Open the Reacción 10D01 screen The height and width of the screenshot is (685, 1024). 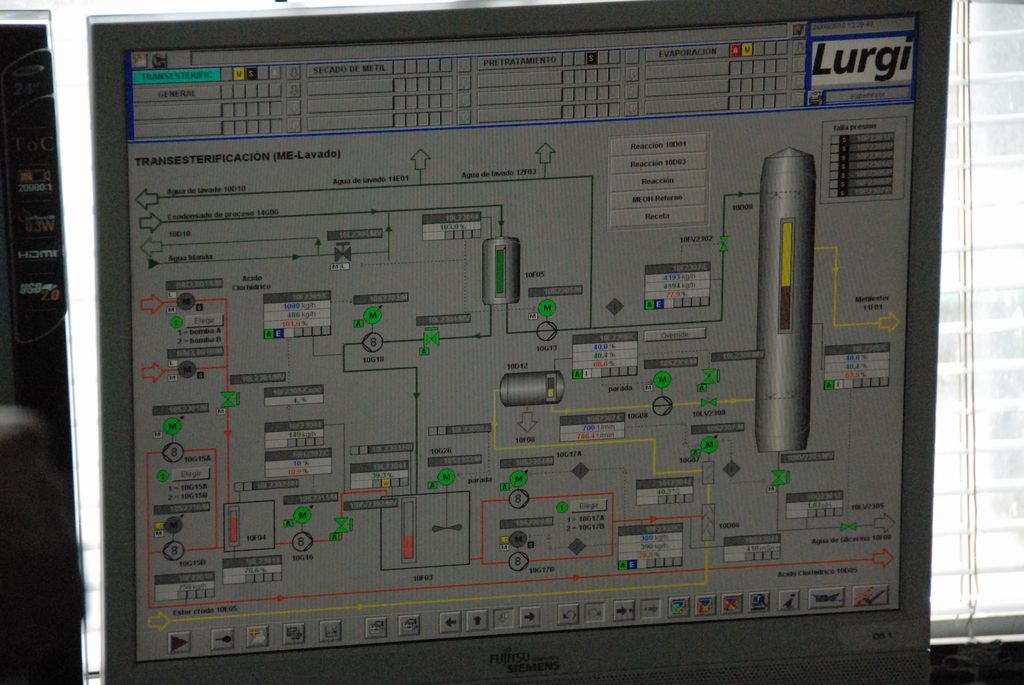[658, 146]
